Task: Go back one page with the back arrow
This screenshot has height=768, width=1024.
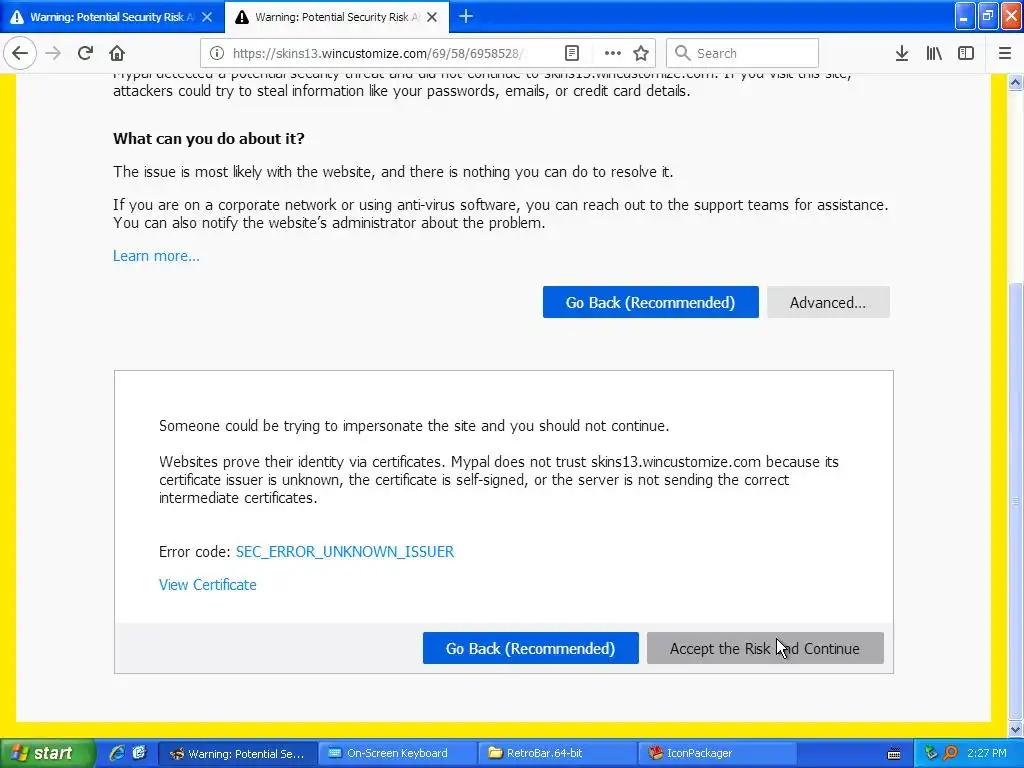Action: pos(20,53)
